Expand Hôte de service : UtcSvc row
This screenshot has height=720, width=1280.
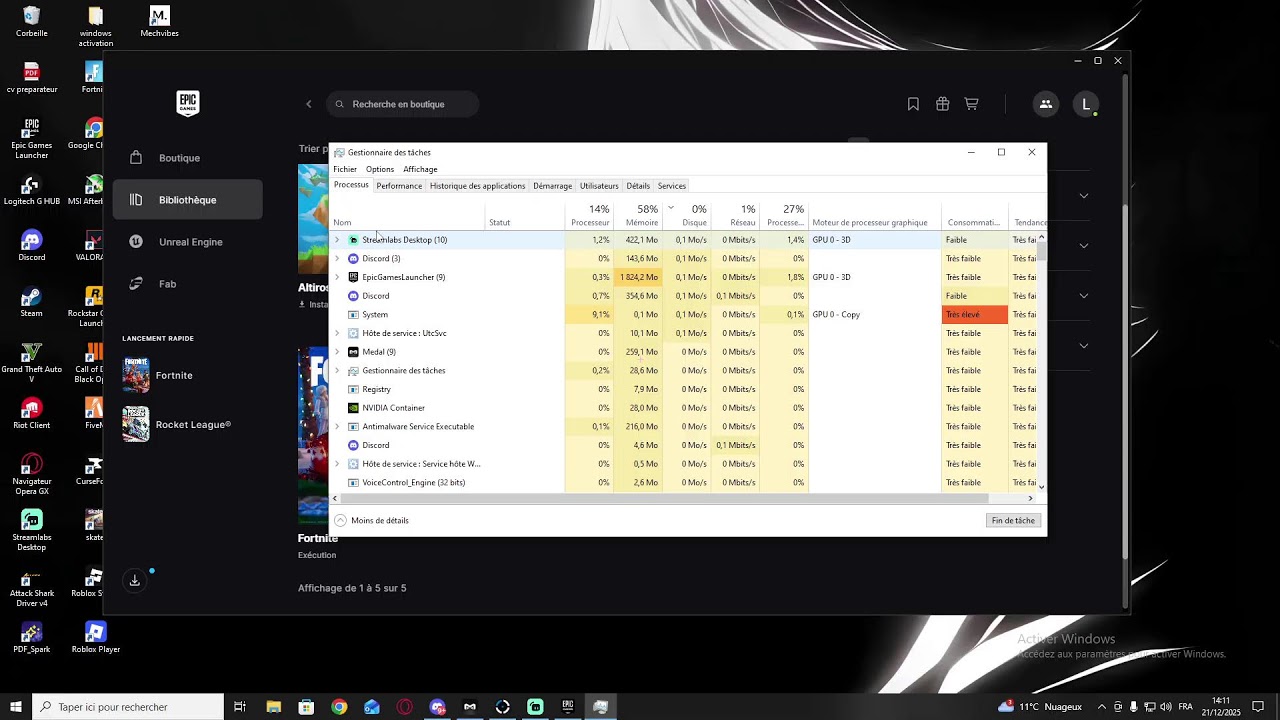click(x=337, y=333)
